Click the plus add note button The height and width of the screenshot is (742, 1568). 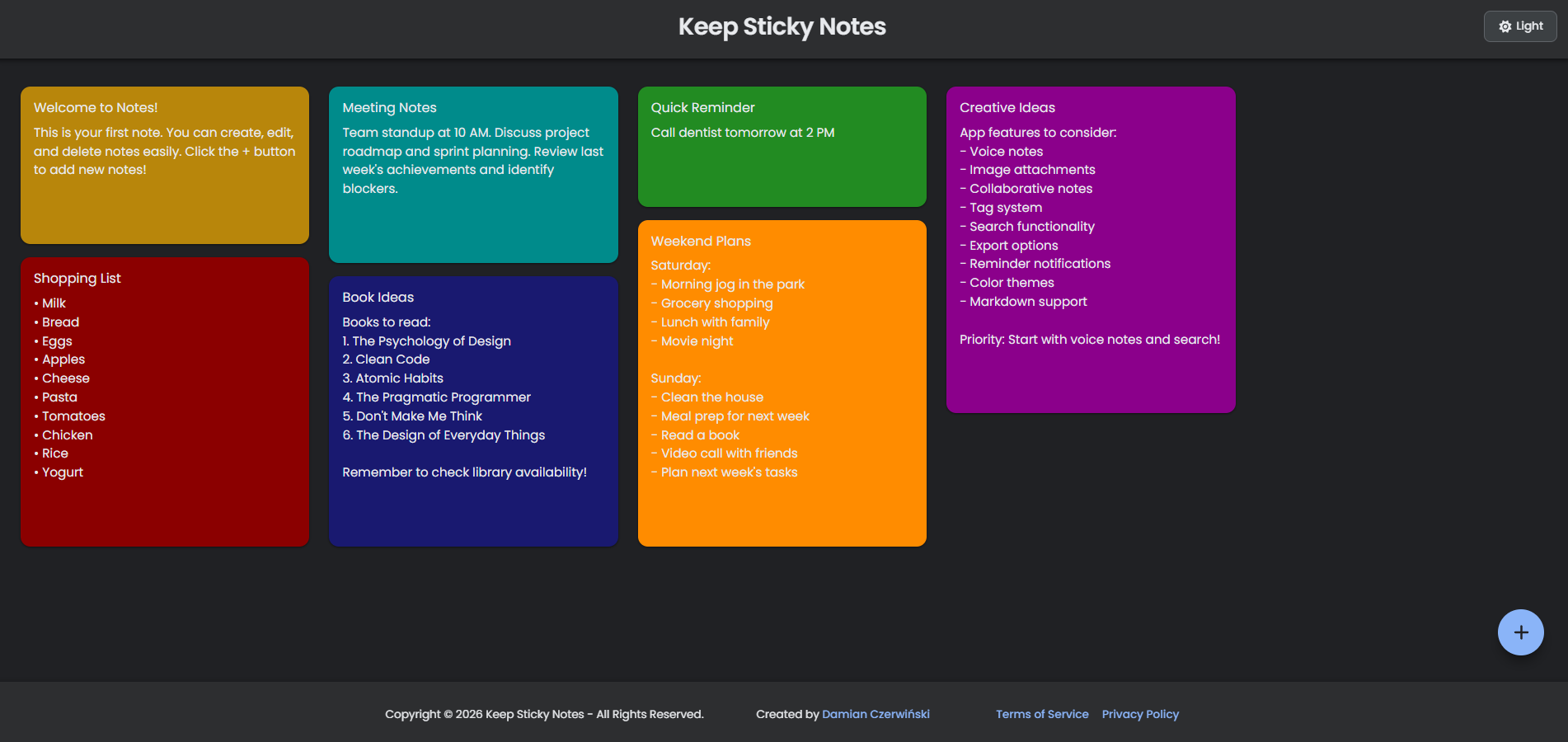[1520, 632]
